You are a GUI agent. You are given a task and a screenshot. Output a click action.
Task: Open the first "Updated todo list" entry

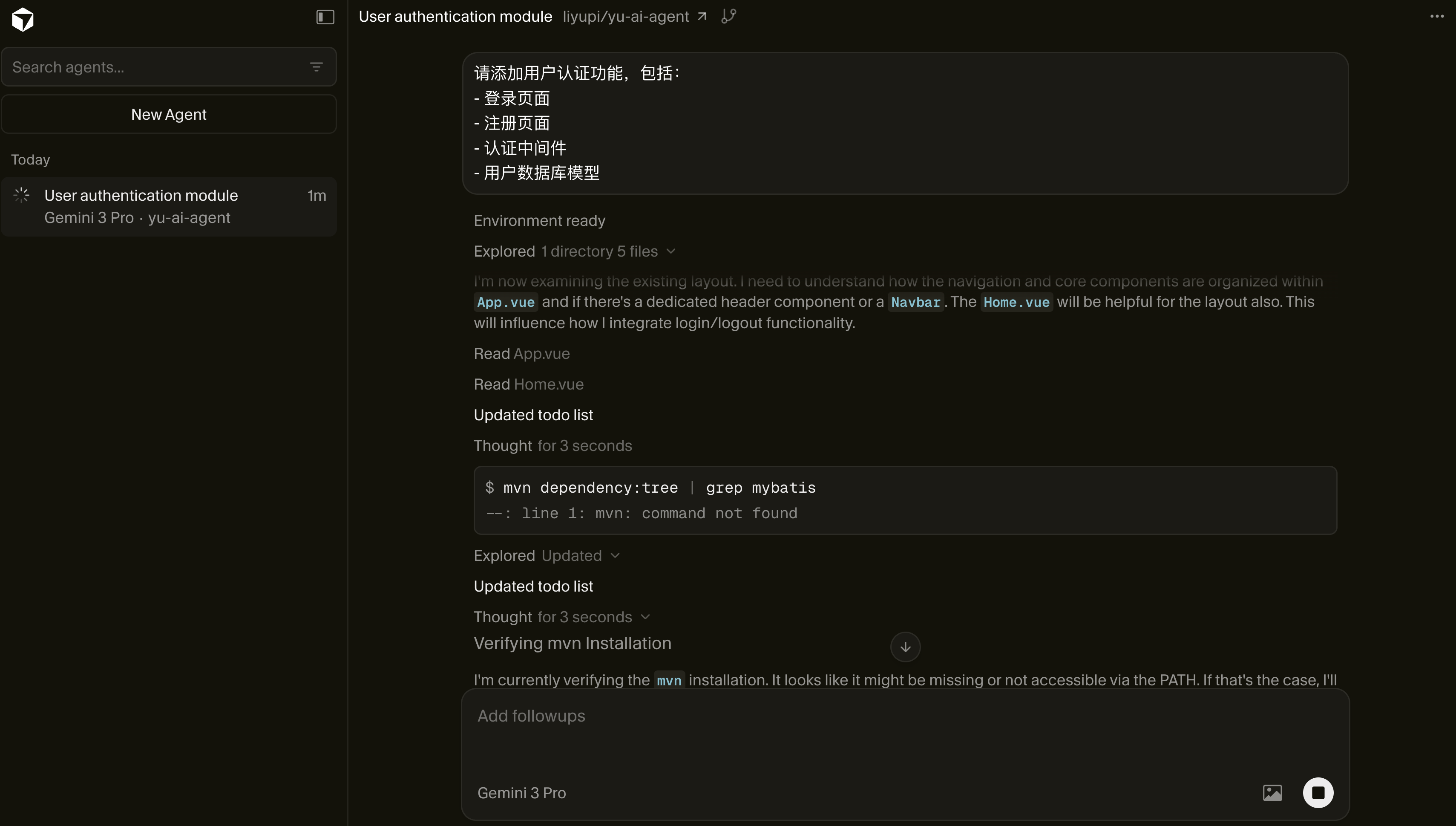tap(533, 415)
